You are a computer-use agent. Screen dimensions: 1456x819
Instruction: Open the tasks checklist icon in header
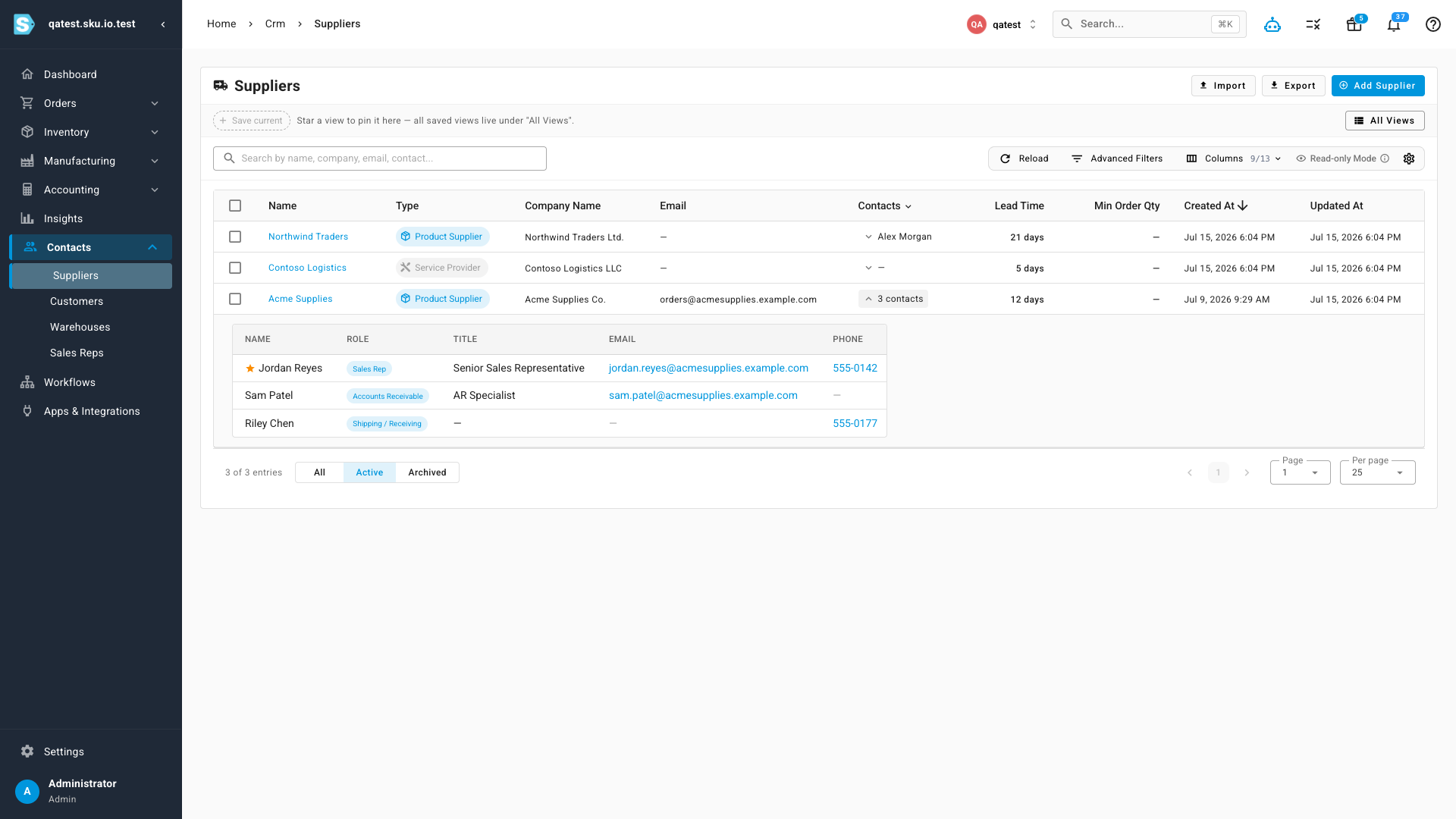point(1313,24)
